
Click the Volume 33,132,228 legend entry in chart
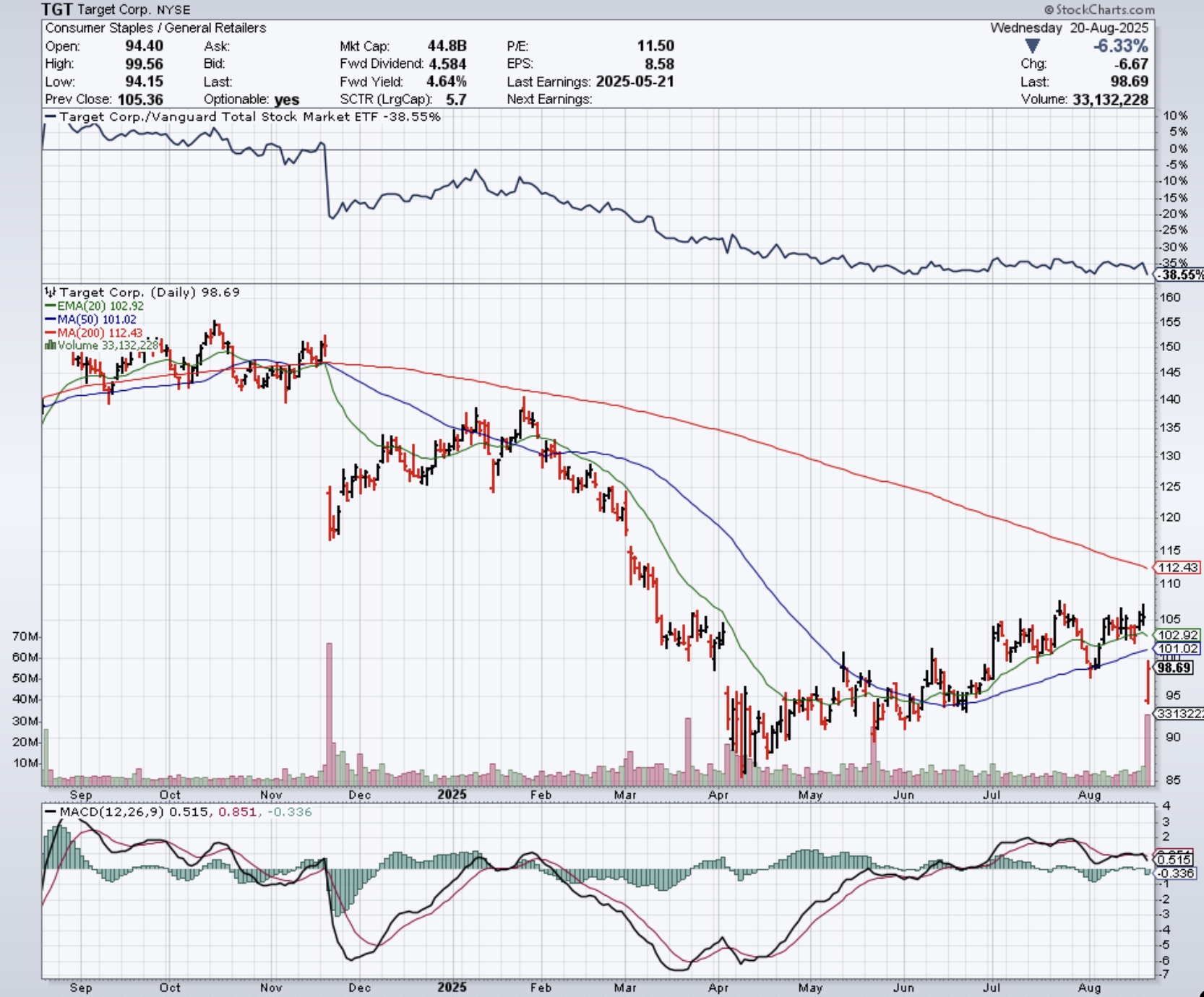pos(101,345)
